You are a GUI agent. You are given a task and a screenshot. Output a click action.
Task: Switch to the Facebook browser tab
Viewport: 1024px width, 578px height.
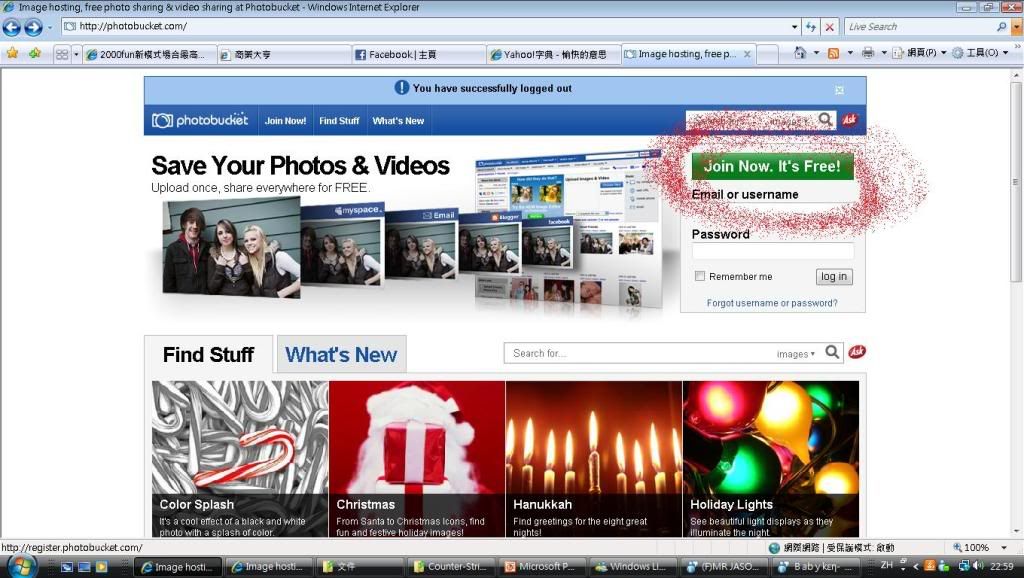point(419,55)
